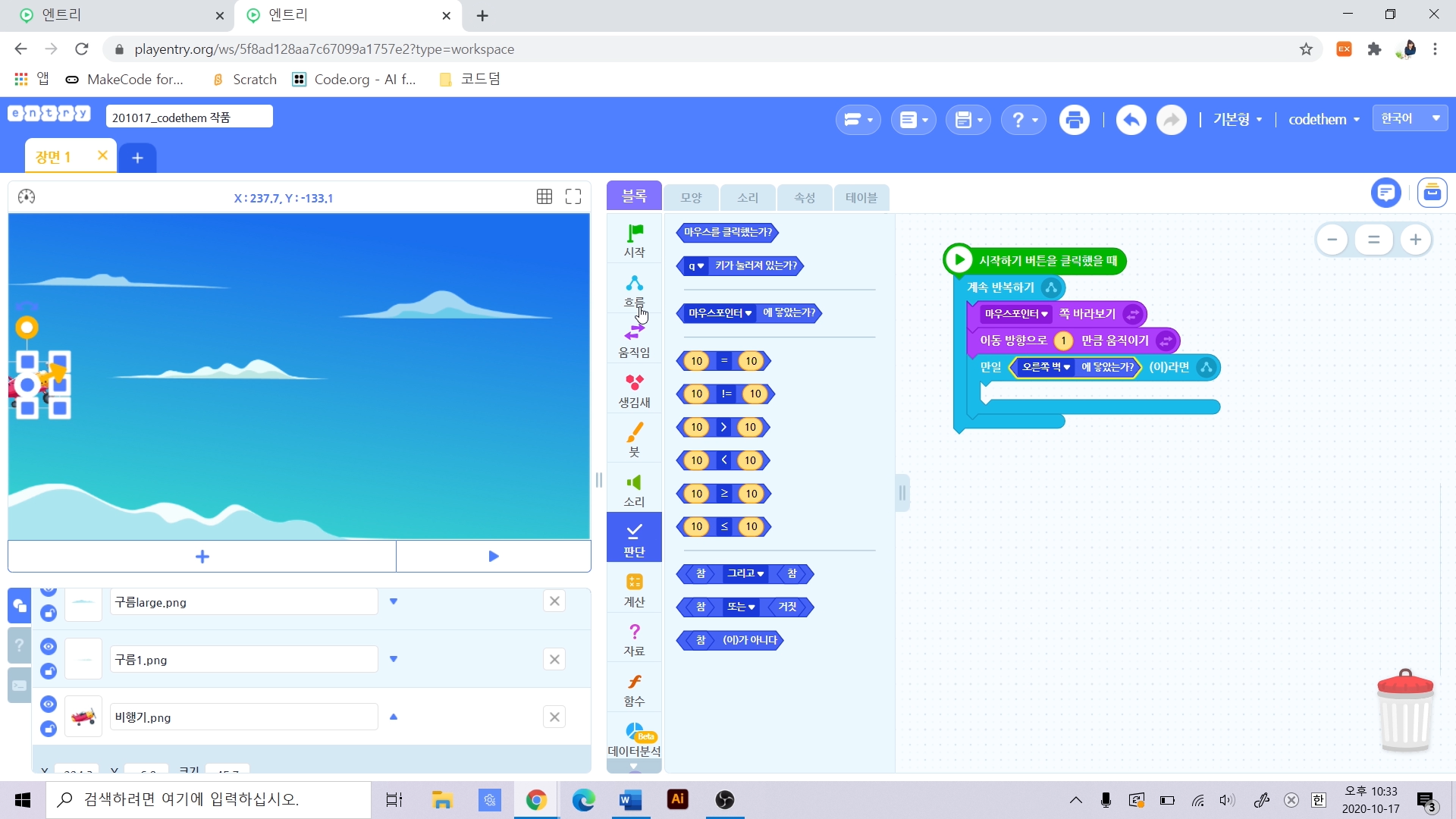Open the 시작 block category
The height and width of the screenshot is (819, 1456).
(x=634, y=240)
